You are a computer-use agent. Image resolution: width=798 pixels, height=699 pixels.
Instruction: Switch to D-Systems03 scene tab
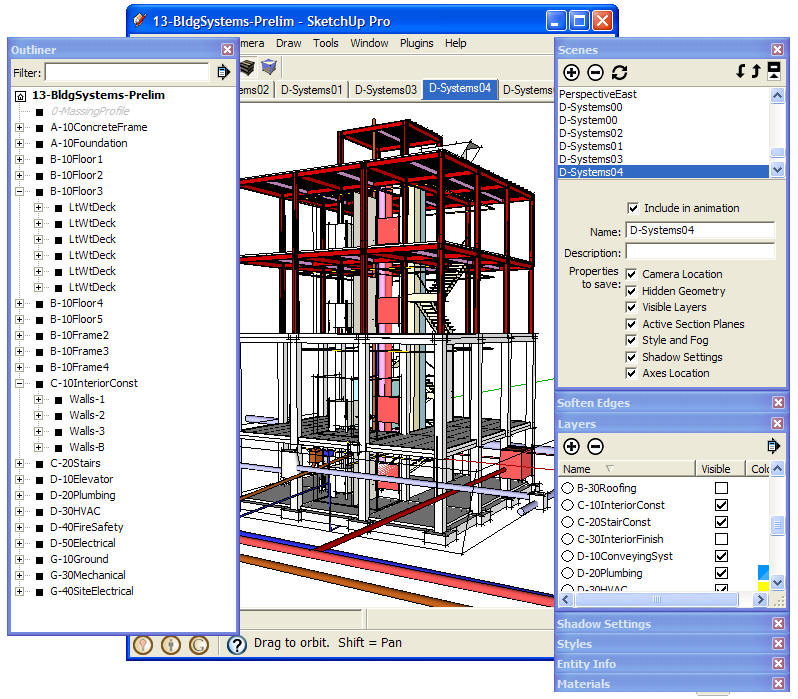[386, 90]
